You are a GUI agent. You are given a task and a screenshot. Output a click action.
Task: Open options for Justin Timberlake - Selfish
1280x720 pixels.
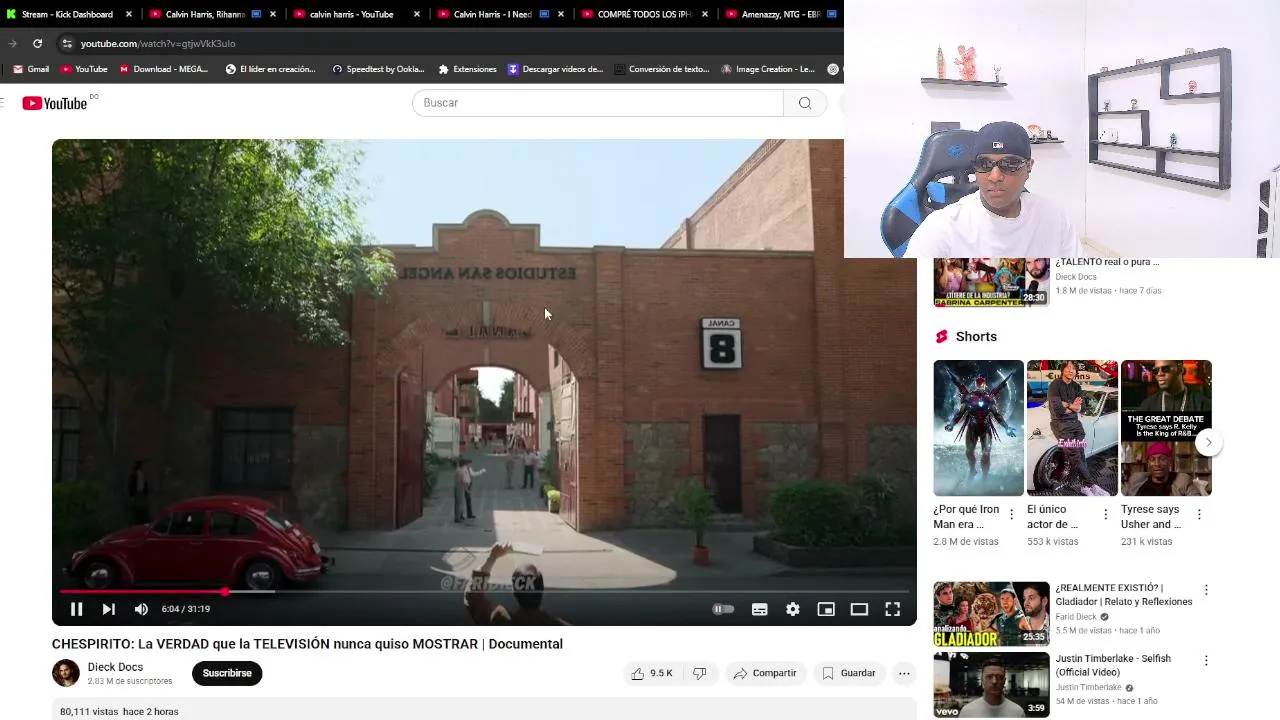tap(1206, 661)
